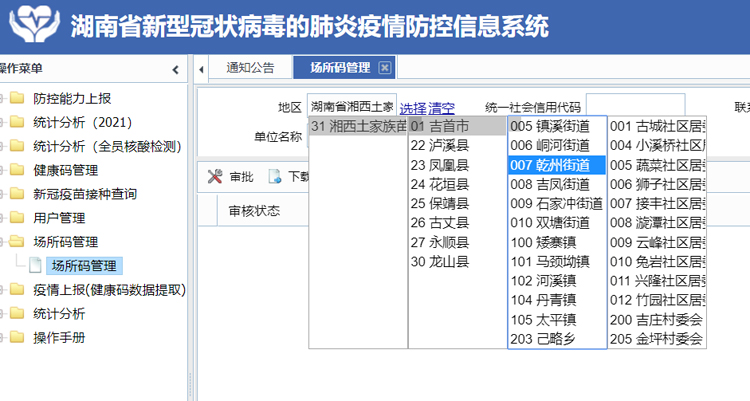Select 105 太平镇
Screen dimensions: 750x401
[x=557, y=320]
